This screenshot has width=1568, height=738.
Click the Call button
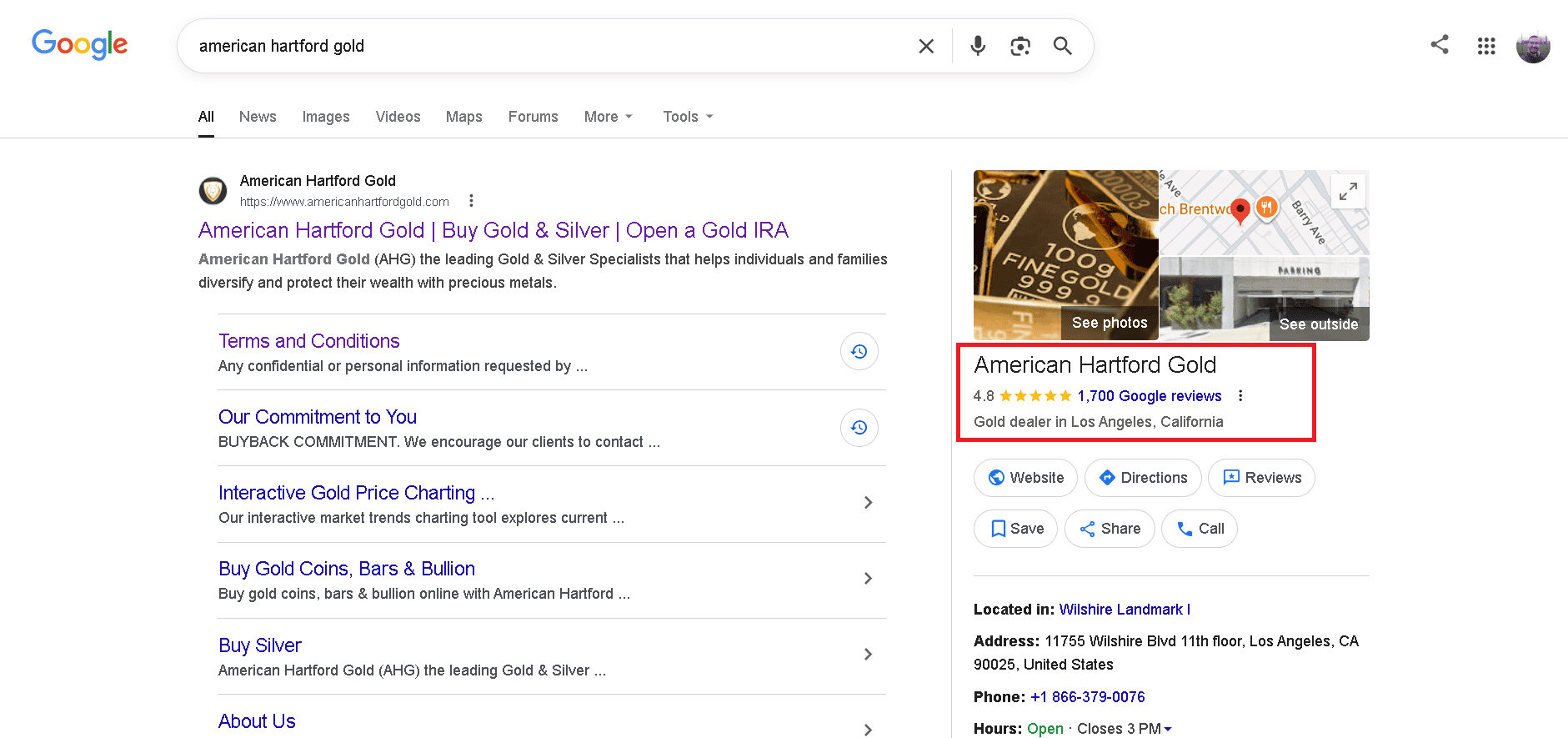pos(1200,529)
